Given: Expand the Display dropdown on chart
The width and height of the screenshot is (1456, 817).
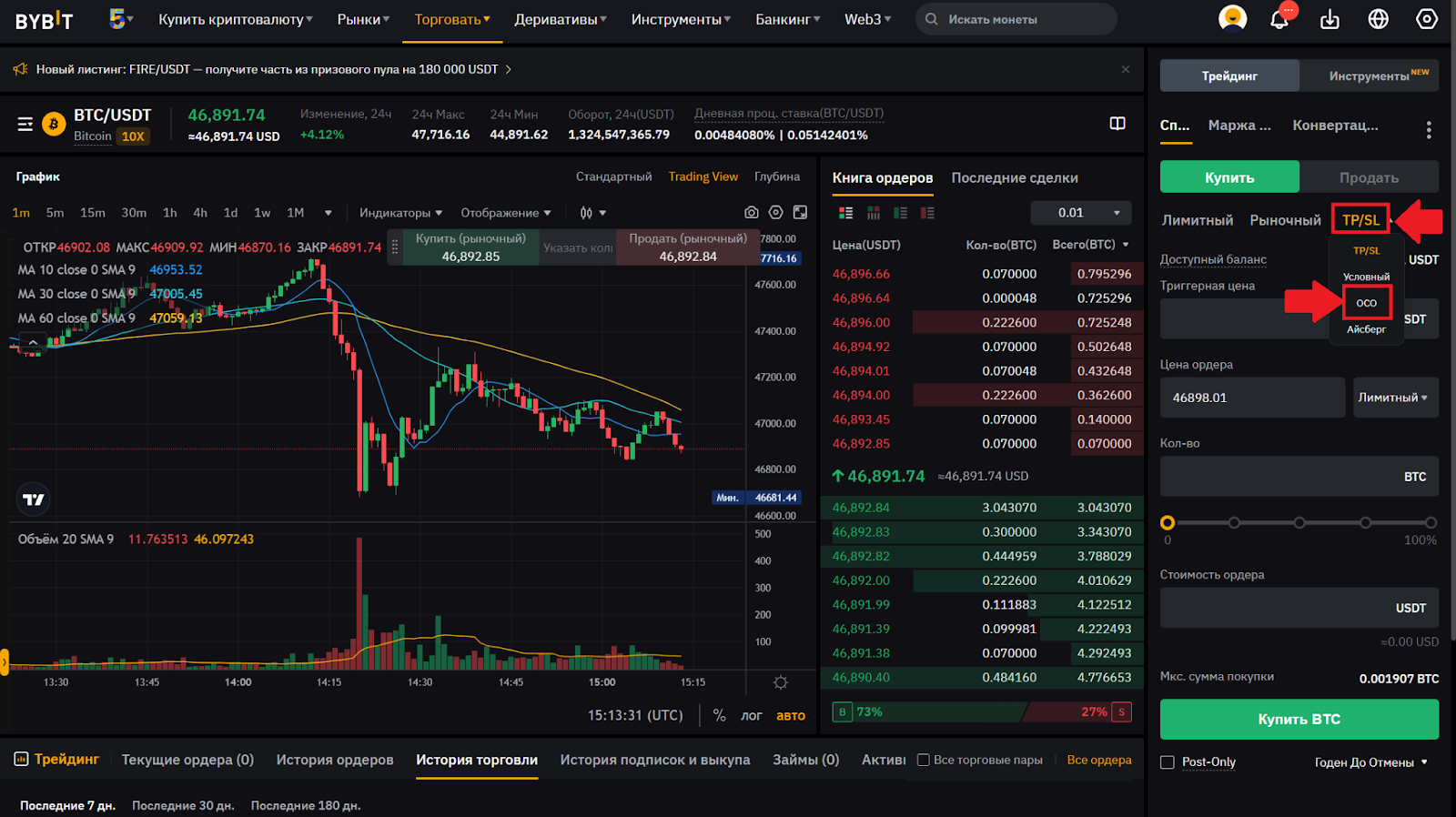Looking at the screenshot, I should pyautogui.click(x=506, y=213).
